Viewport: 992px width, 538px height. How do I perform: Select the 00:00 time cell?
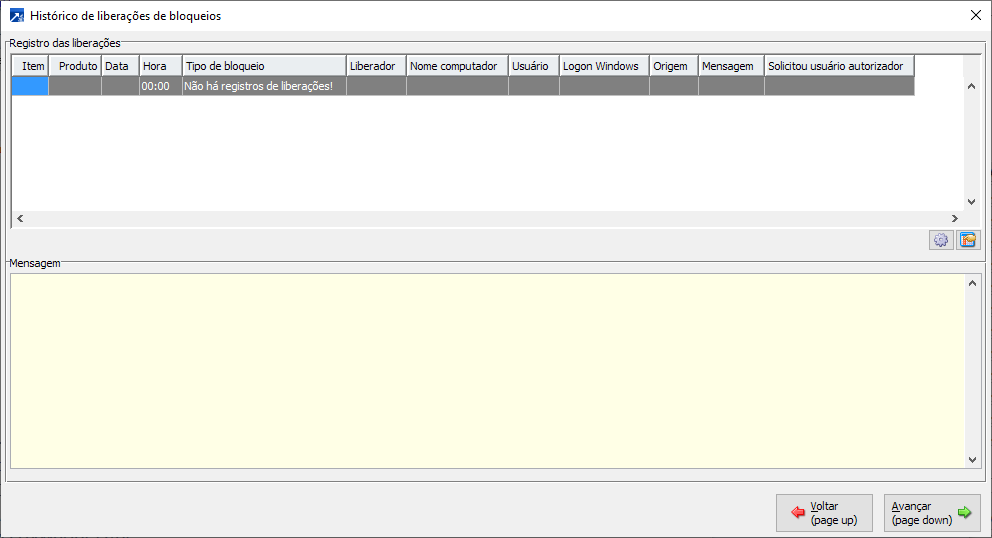pyautogui.click(x=161, y=86)
